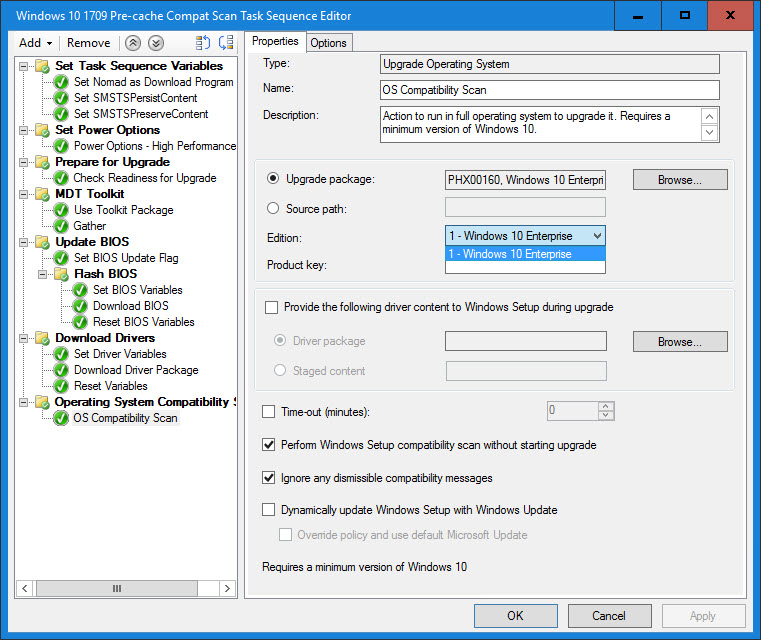Click the move step down arrow icon
The height and width of the screenshot is (640, 761).
pyautogui.click(x=155, y=43)
